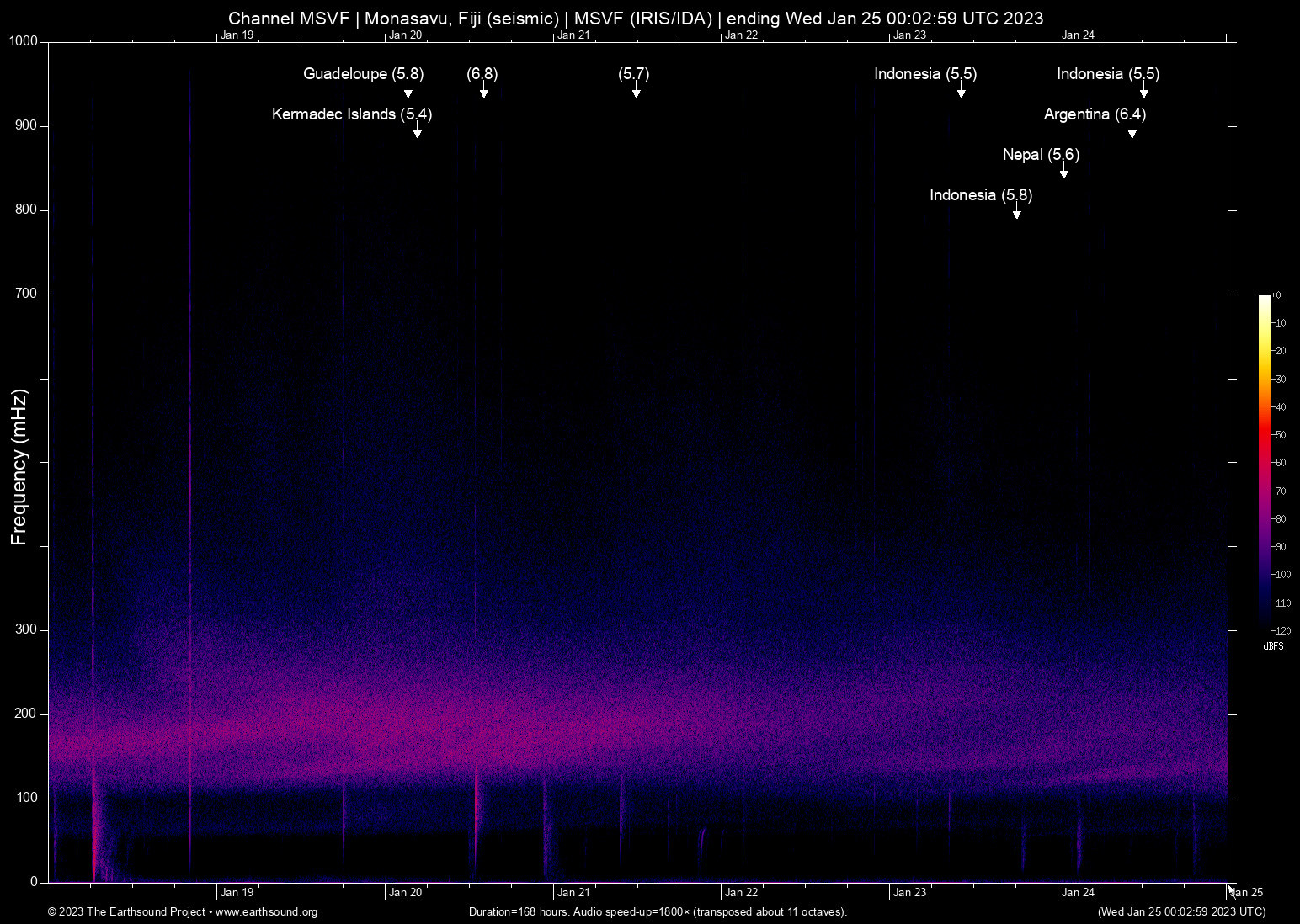The height and width of the screenshot is (924, 1300).
Task: Select the (6.8) magnitude event marker
Action: [x=484, y=89]
